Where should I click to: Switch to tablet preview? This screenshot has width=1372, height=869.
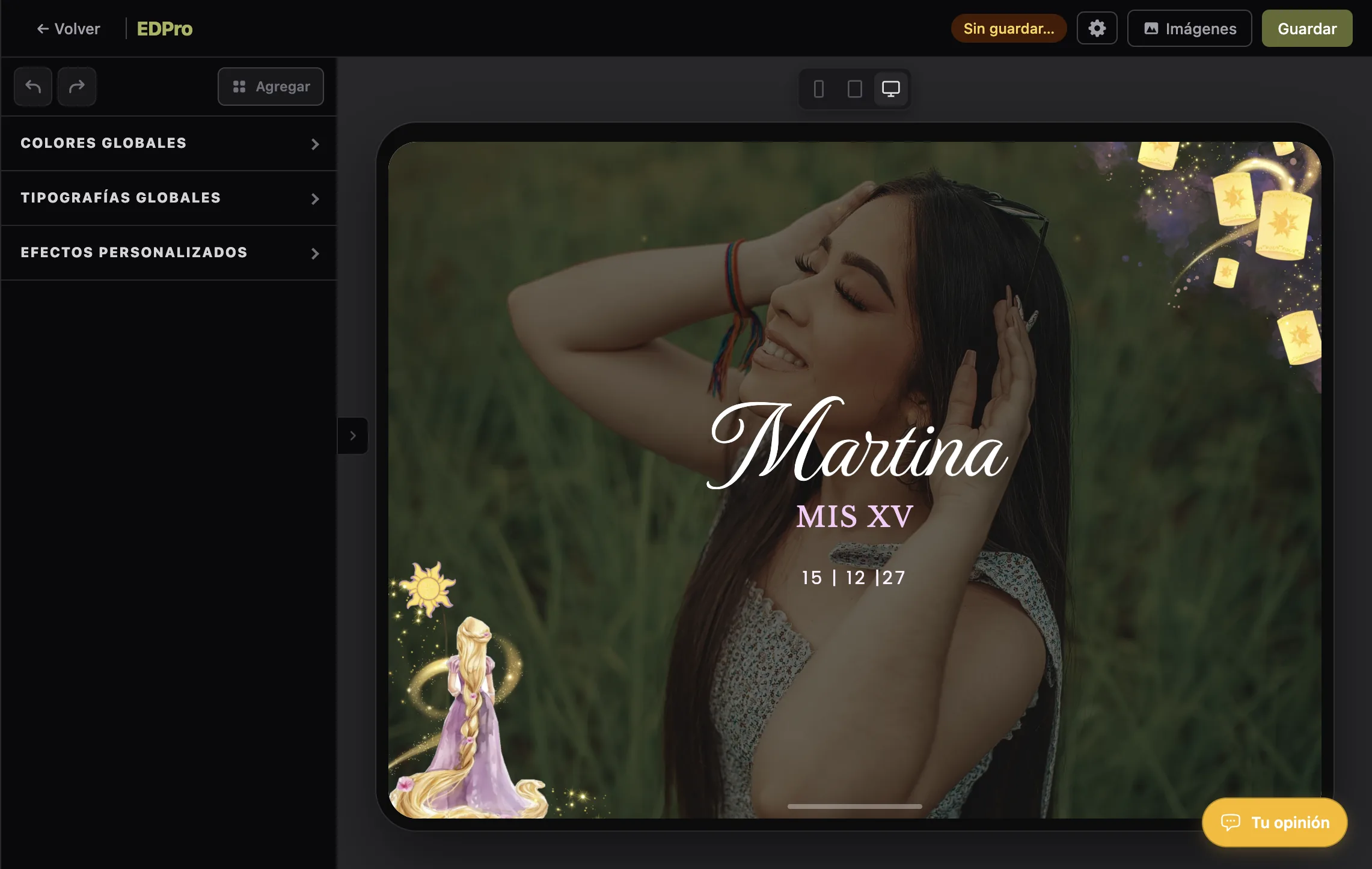point(854,89)
